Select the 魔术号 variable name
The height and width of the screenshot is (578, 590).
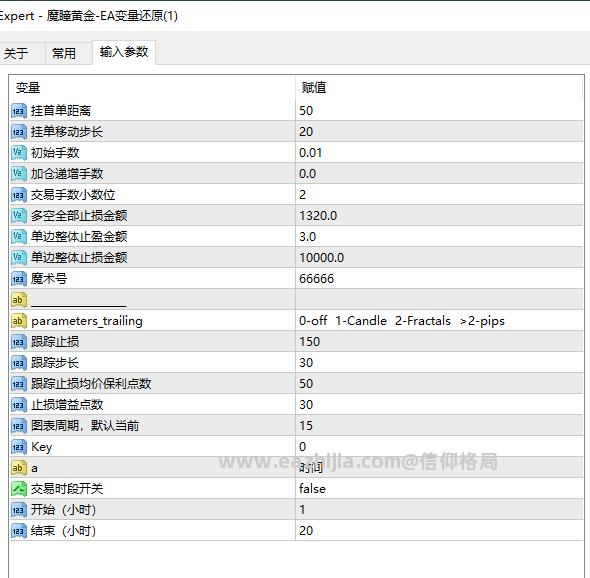[x=49, y=279]
